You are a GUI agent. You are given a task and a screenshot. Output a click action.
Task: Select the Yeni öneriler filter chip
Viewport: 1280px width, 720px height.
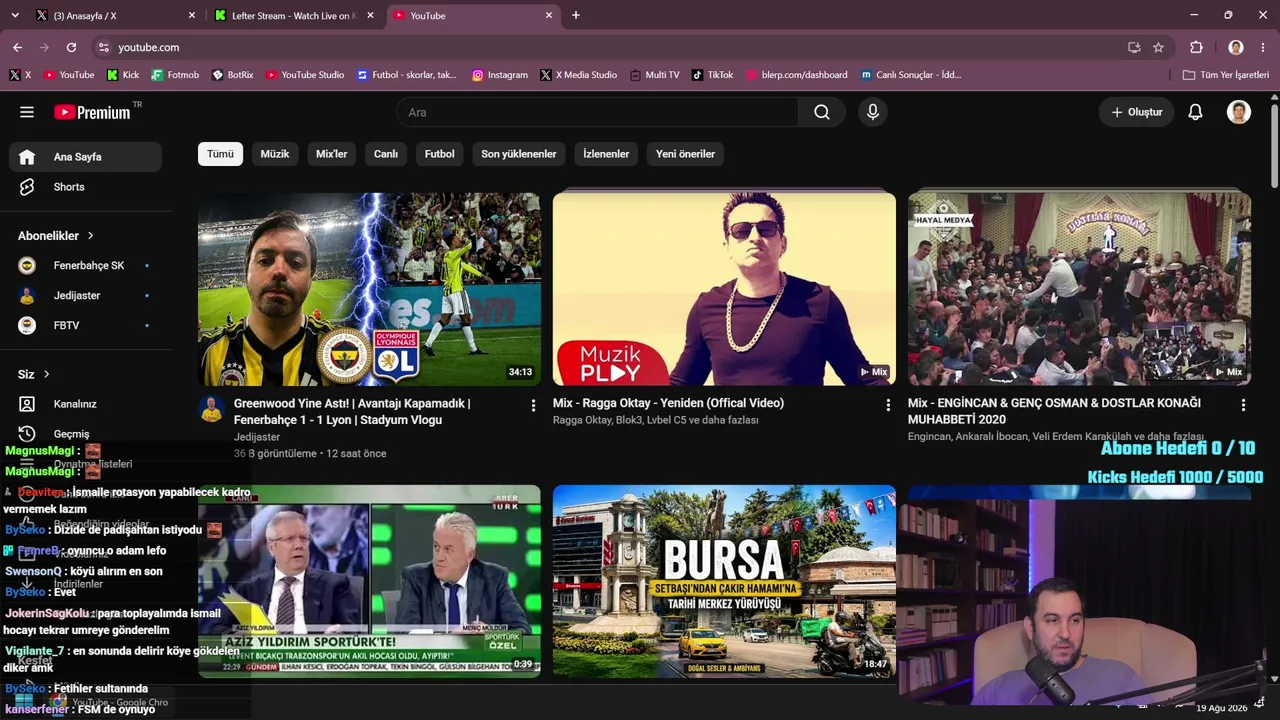686,154
